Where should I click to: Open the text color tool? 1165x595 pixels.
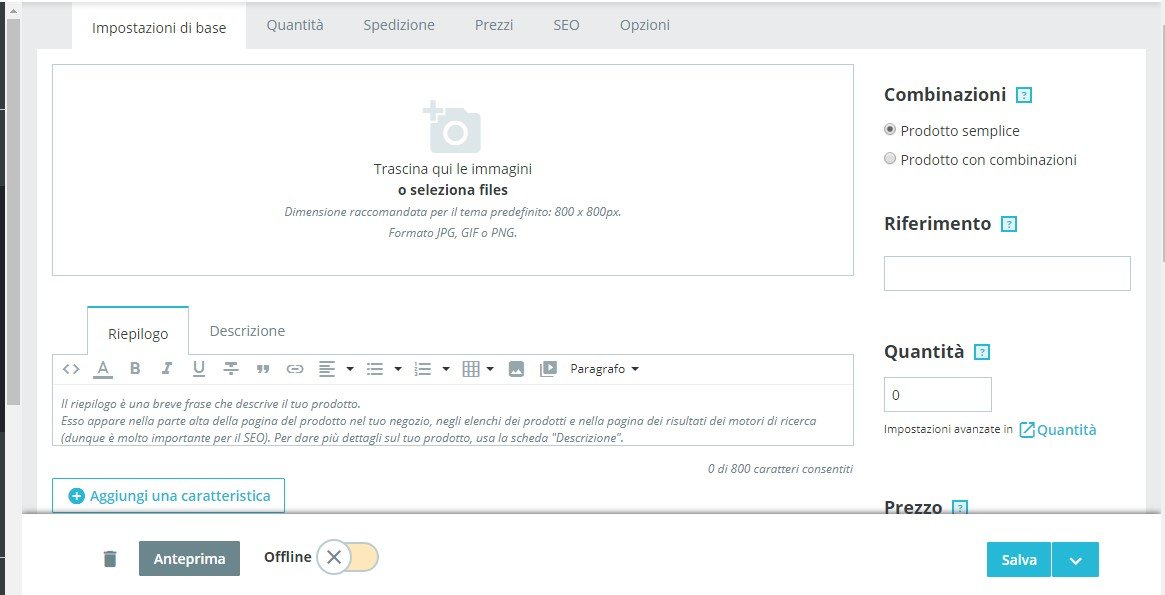pos(103,368)
